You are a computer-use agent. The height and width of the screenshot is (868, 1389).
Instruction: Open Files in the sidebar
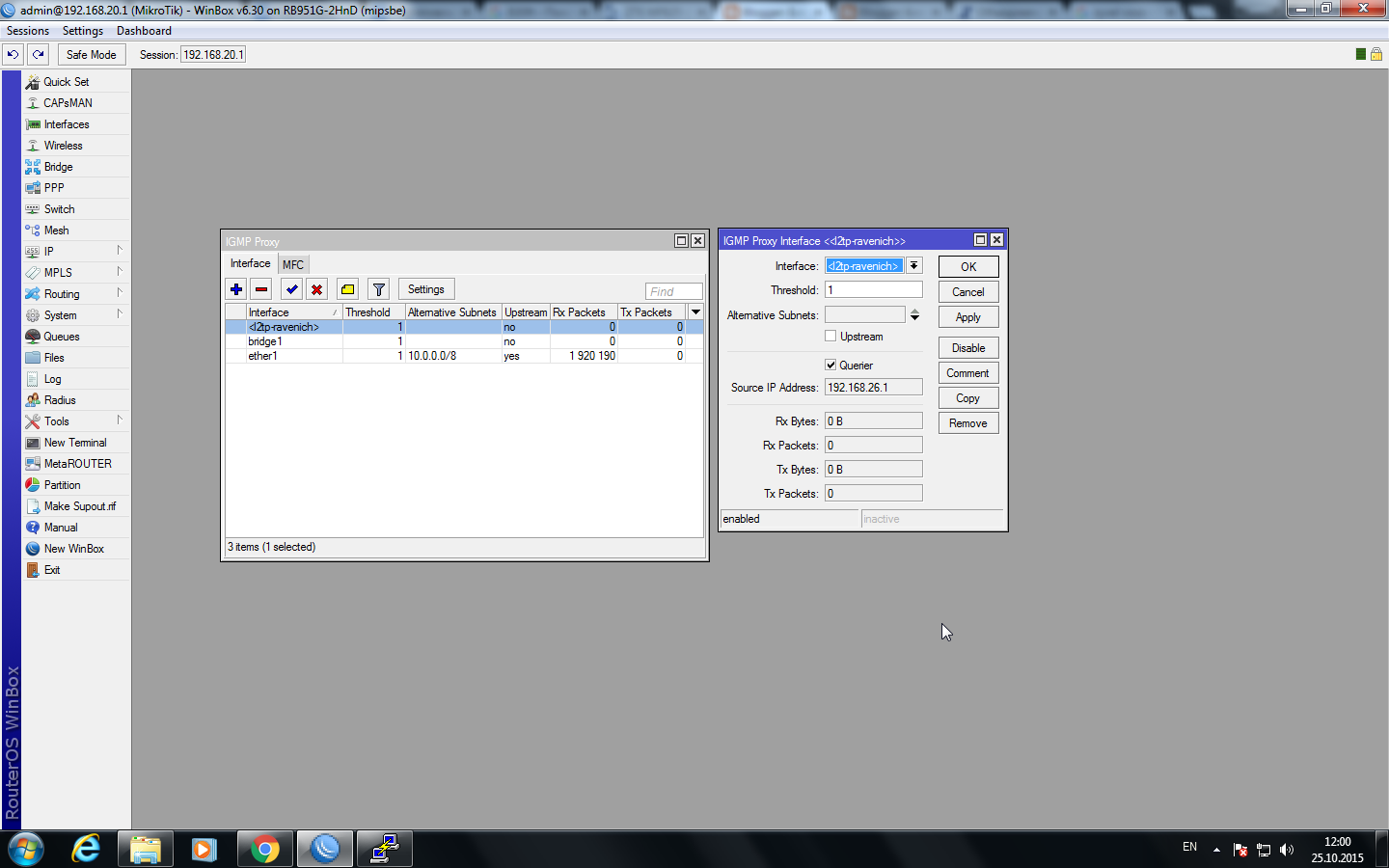76,358
